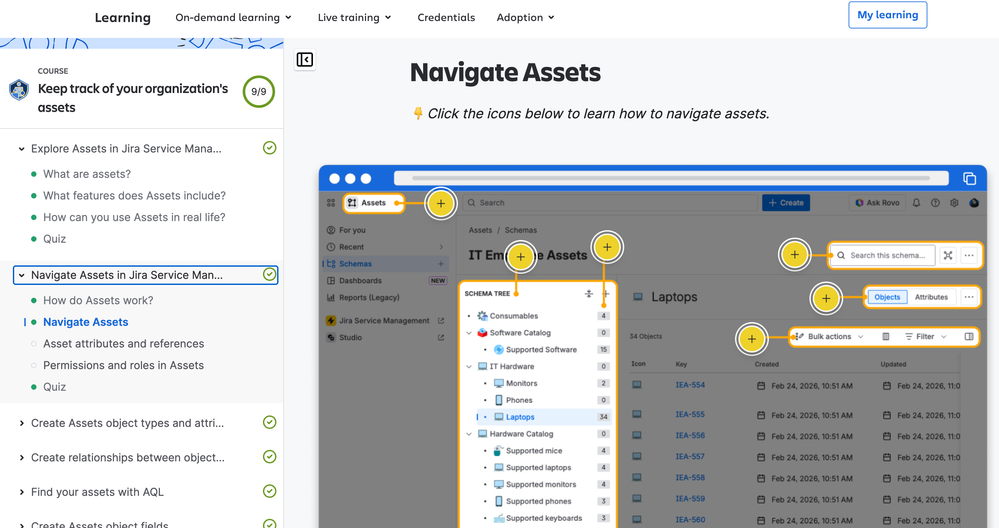The width and height of the screenshot is (999, 528).
Task: Expand Create Assets object types and attri... section
Action: (x=21, y=423)
